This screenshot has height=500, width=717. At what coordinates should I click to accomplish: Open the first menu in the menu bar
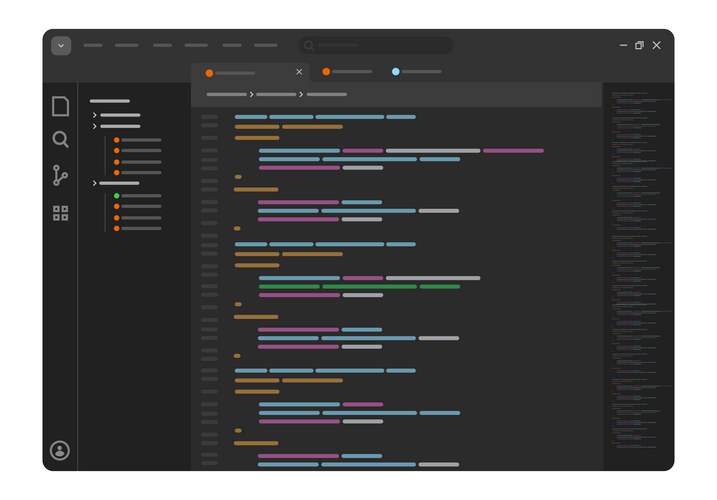tap(93, 45)
